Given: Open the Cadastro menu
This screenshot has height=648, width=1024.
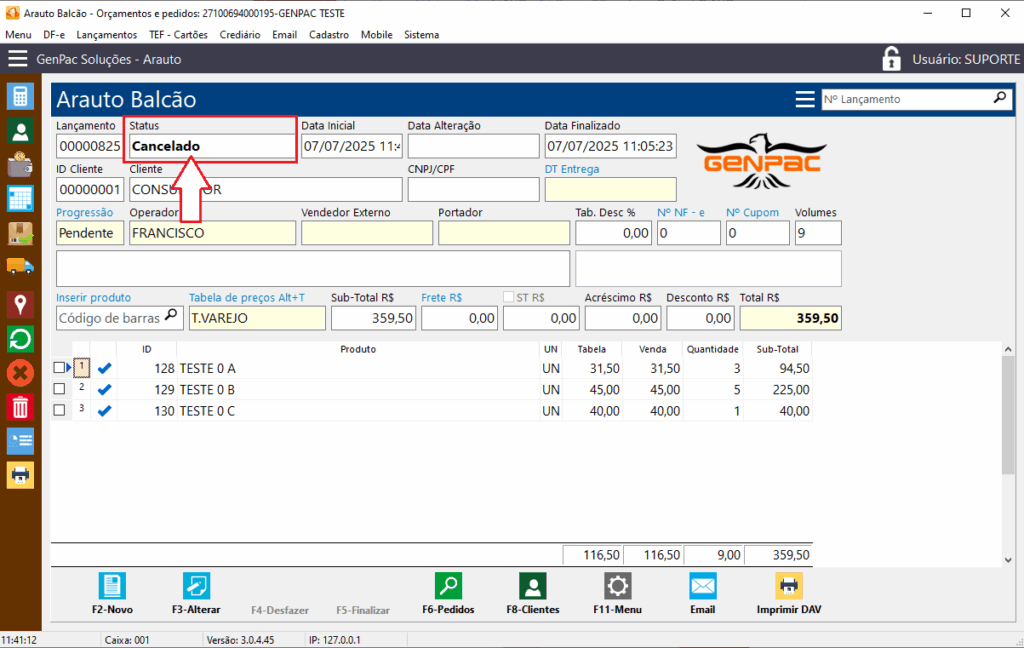Looking at the screenshot, I should [x=329, y=34].
